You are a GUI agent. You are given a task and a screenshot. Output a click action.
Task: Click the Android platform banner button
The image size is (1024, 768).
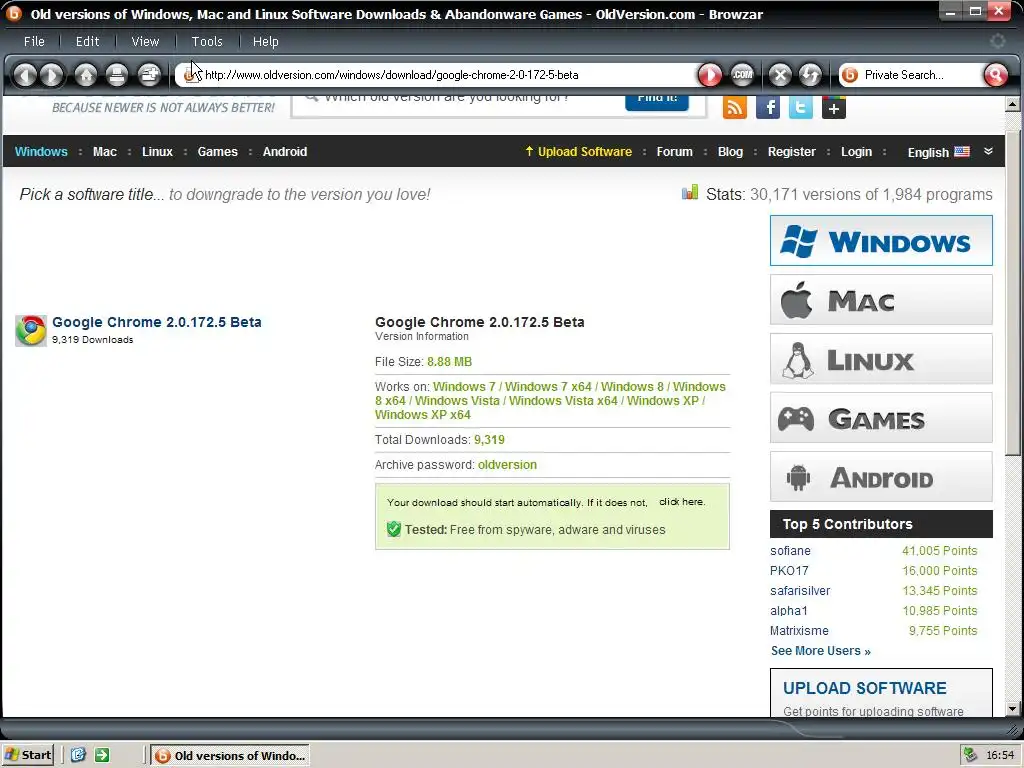point(881,477)
